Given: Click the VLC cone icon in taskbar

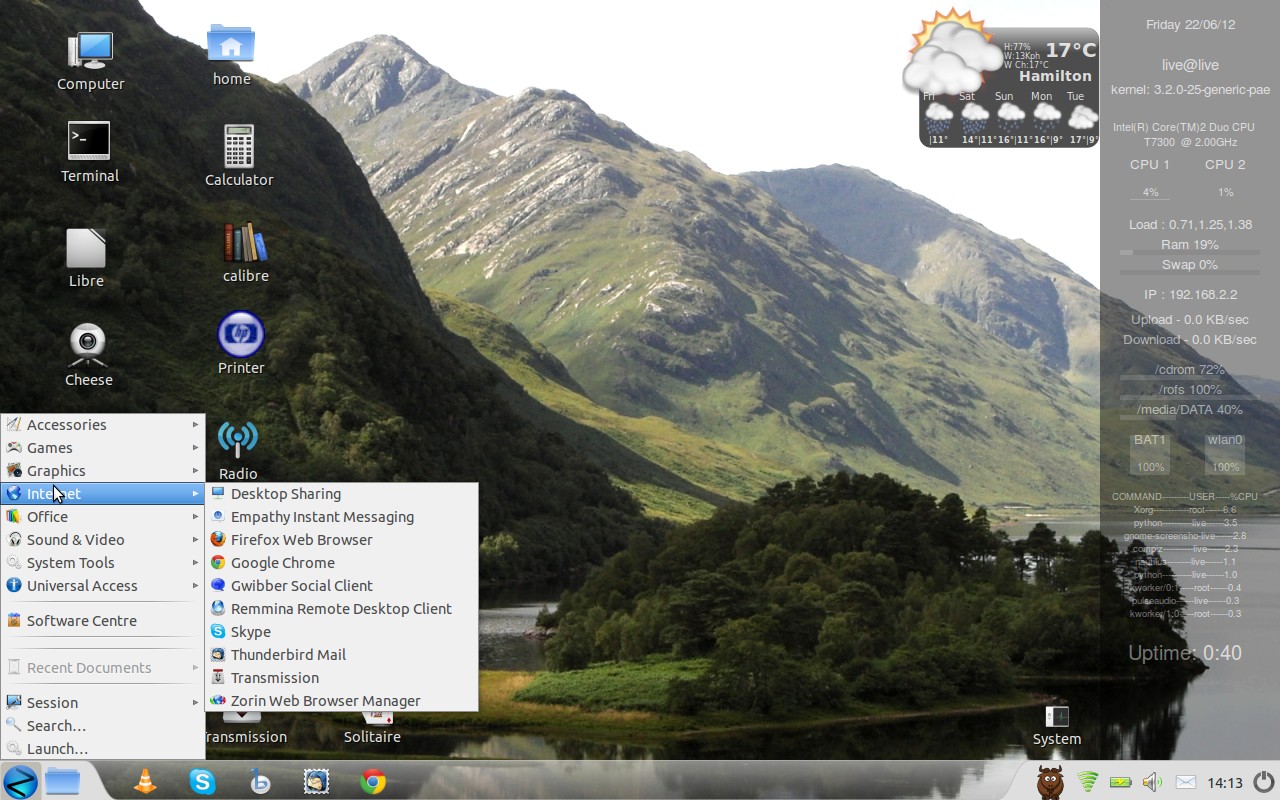Looking at the screenshot, I should (145, 781).
